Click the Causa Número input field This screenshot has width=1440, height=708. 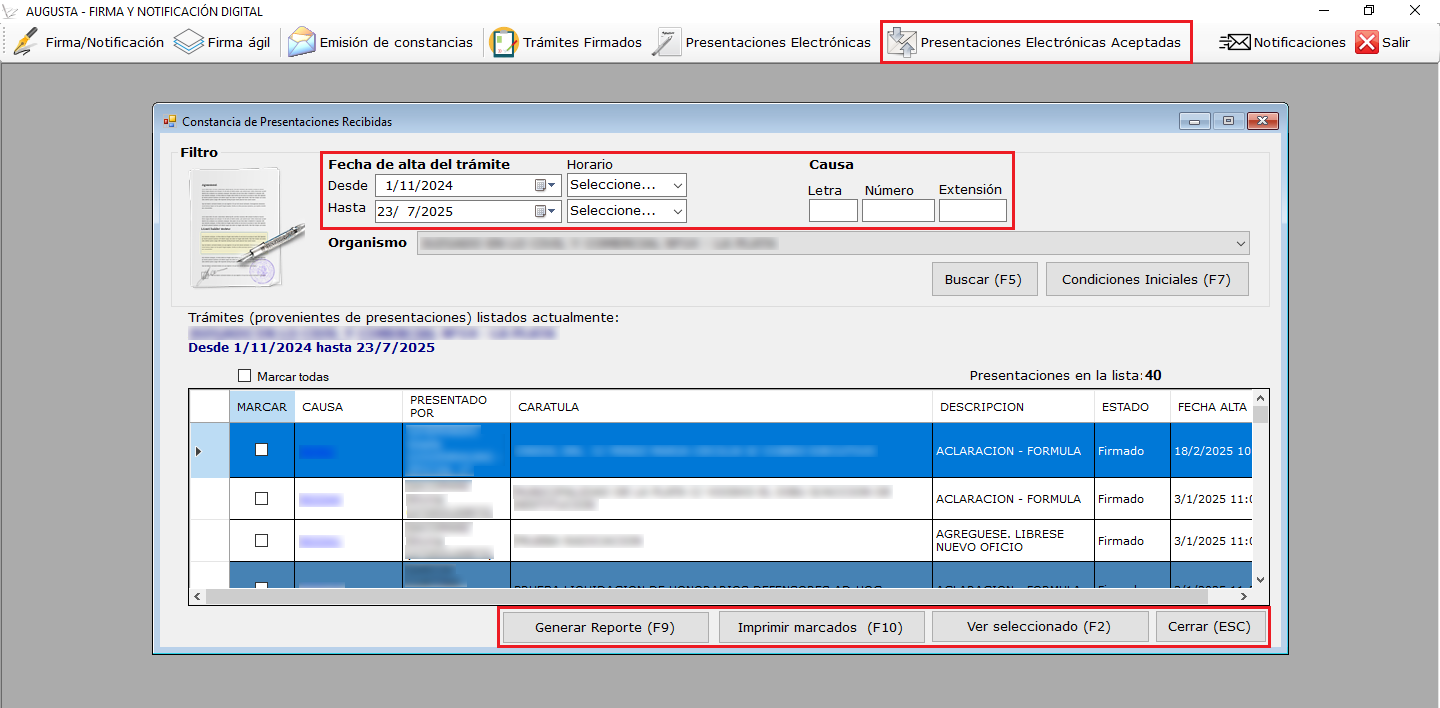click(x=897, y=210)
